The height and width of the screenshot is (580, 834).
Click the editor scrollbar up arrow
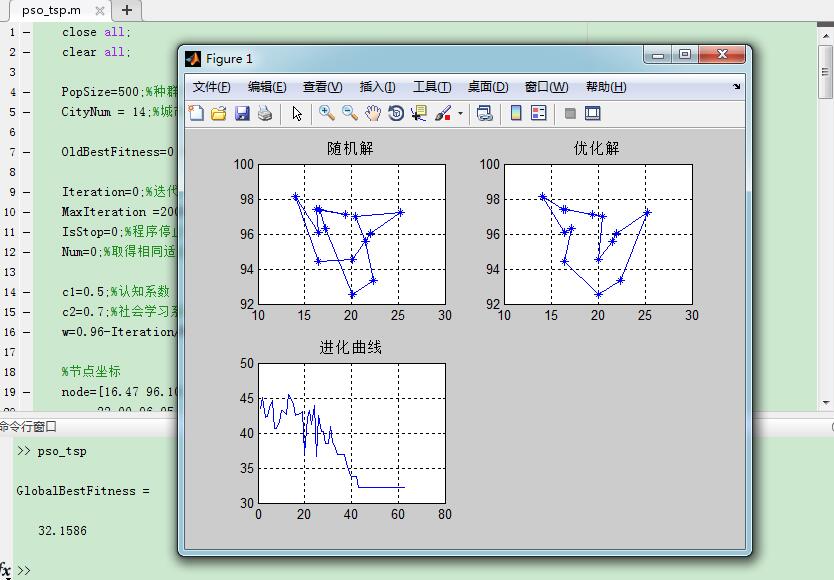[825, 35]
